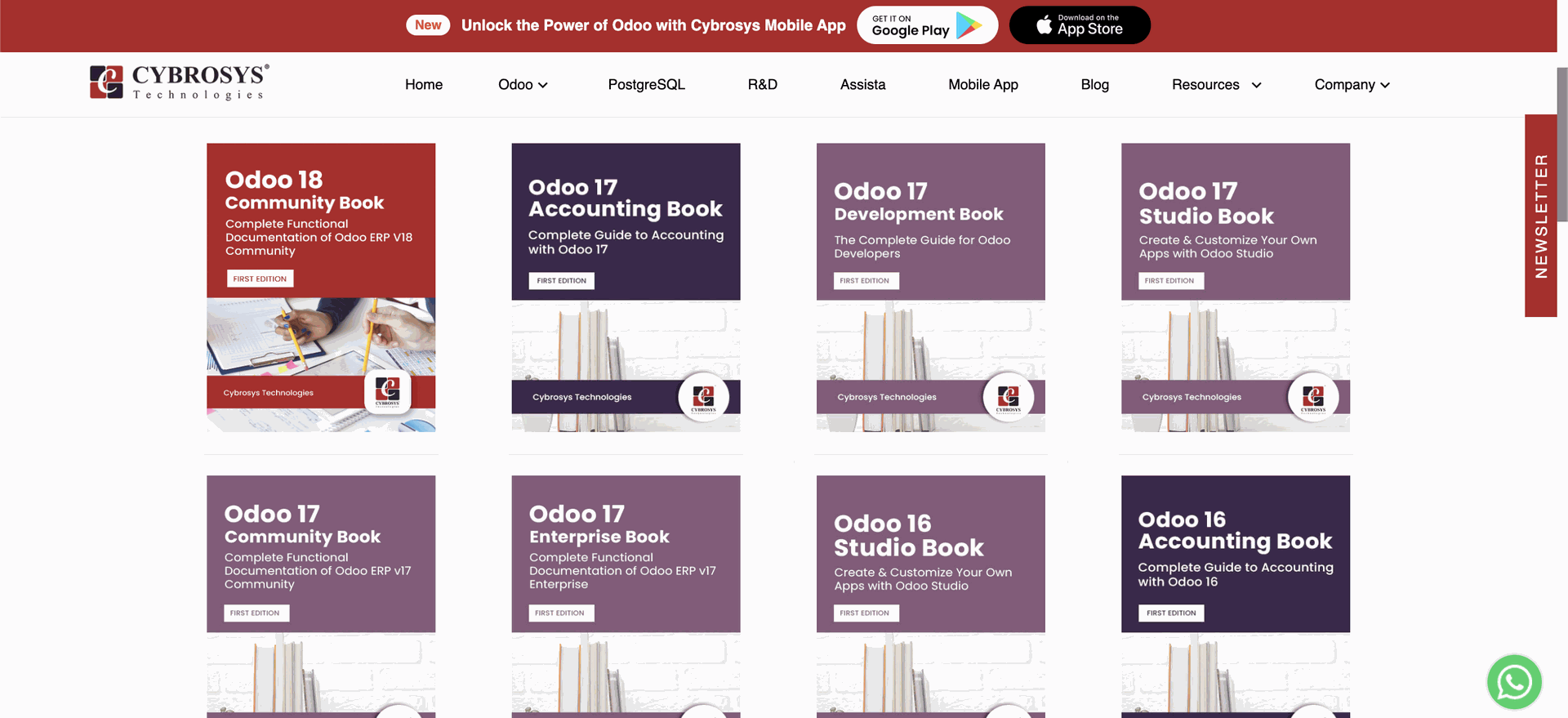Click the Cybrosys logo on Odoo 18 Community Book
This screenshot has height=718, width=1568.
pyautogui.click(x=387, y=391)
